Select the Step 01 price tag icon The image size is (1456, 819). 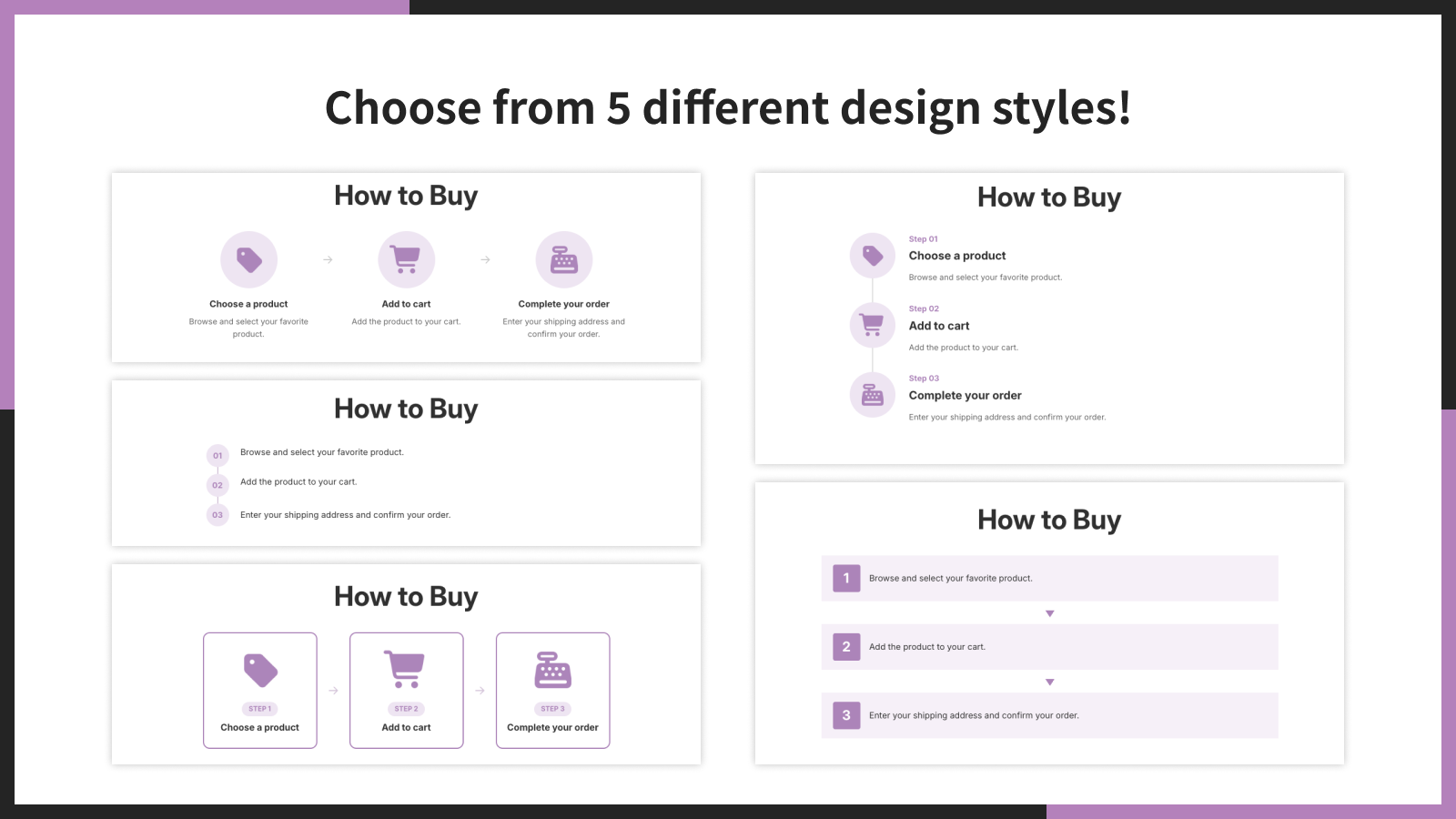872,256
